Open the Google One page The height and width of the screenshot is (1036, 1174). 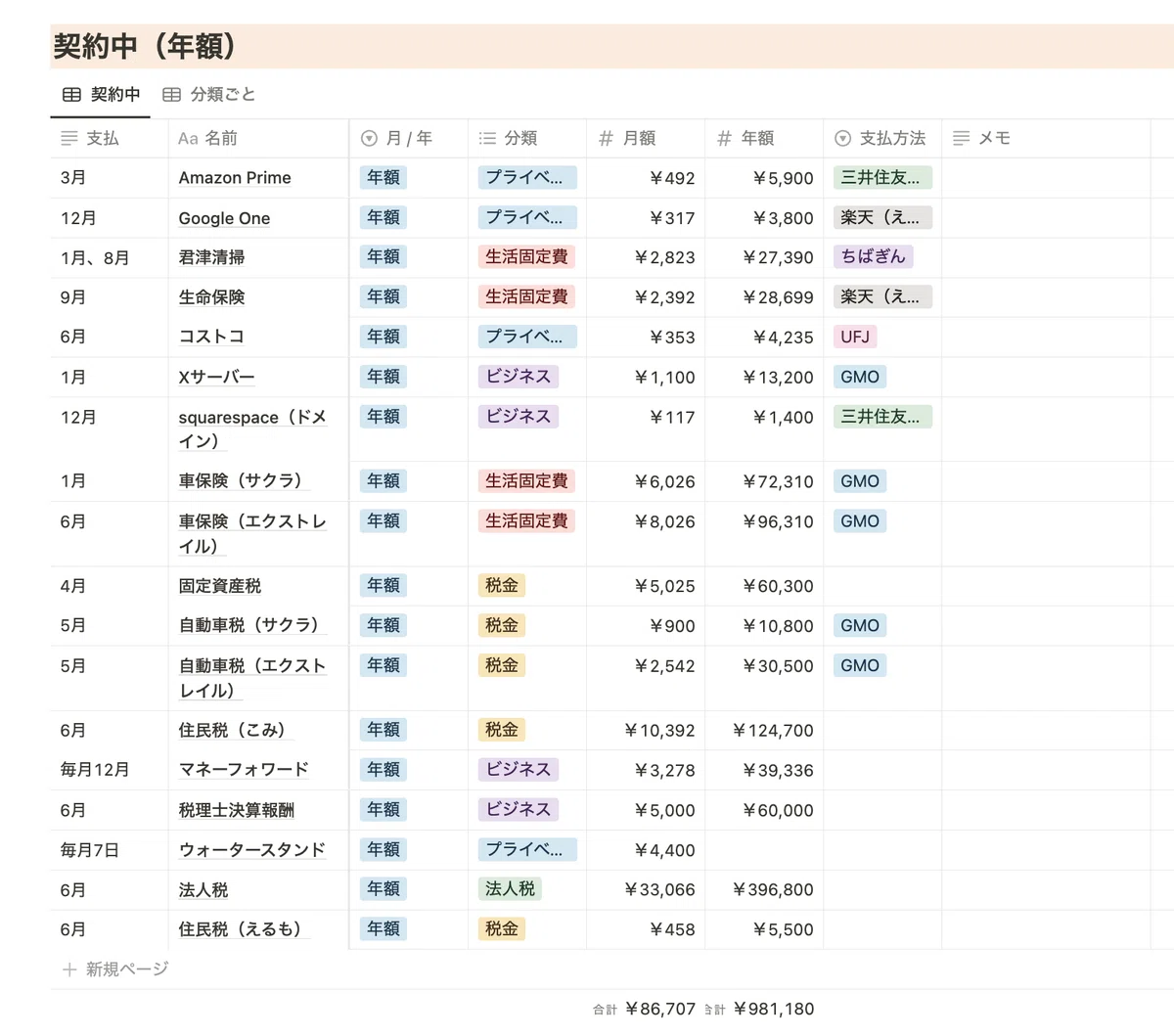[x=224, y=218]
